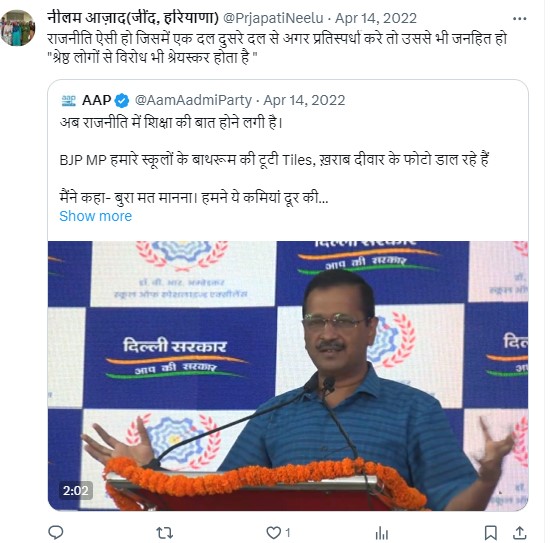
Task: Bookmark this tweet
Action: click(x=491, y=533)
